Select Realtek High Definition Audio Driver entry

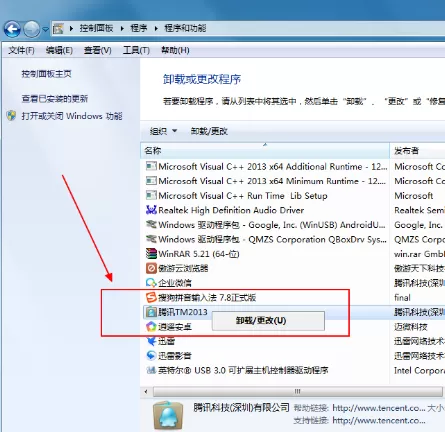click(x=231, y=210)
